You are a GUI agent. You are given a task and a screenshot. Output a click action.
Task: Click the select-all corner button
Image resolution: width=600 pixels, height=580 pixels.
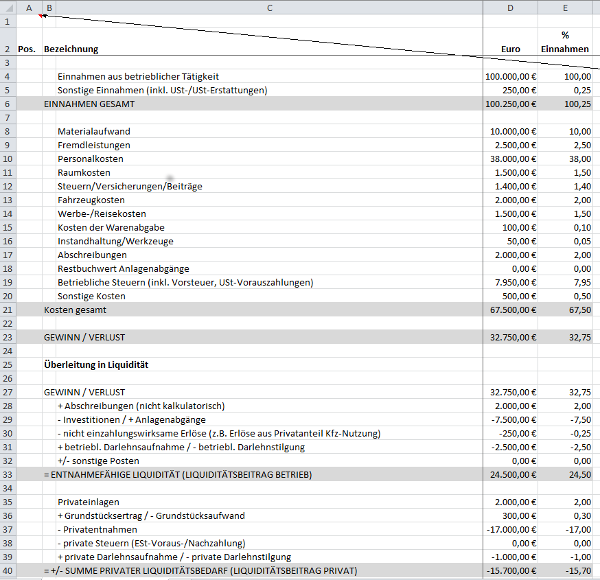pyautogui.click(x=7, y=8)
